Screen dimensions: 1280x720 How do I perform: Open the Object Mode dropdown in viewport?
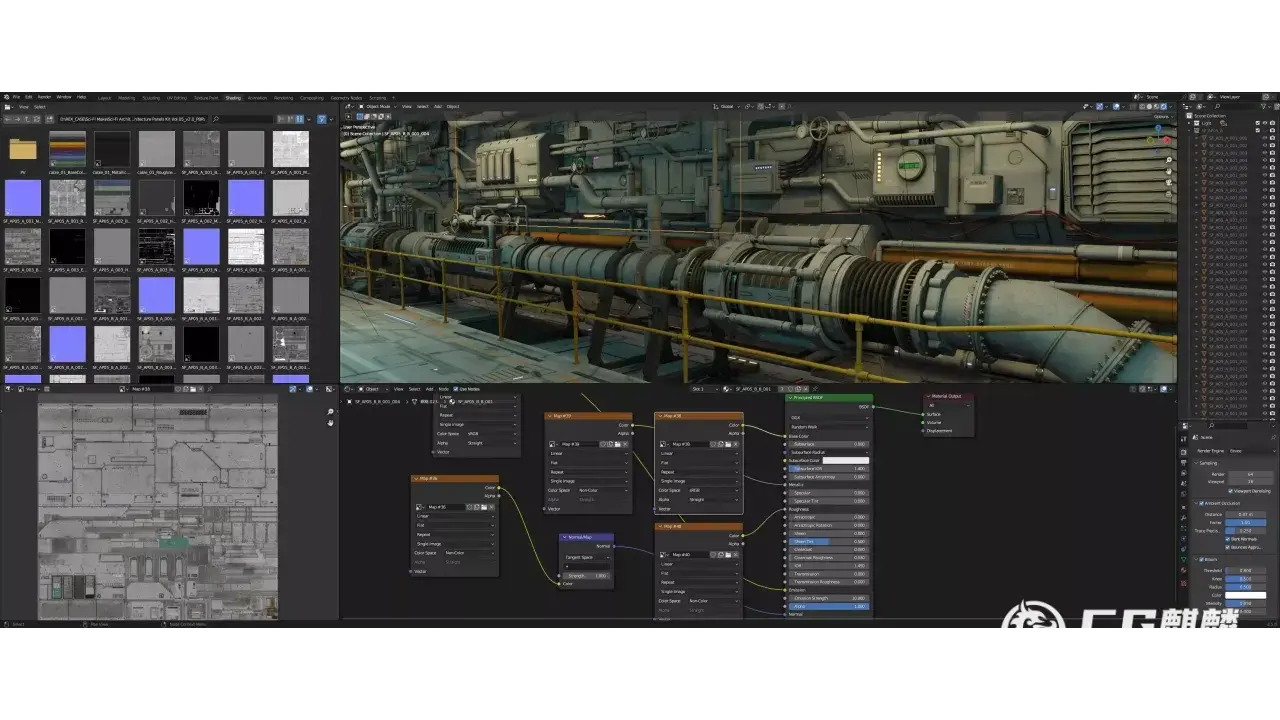[378, 106]
